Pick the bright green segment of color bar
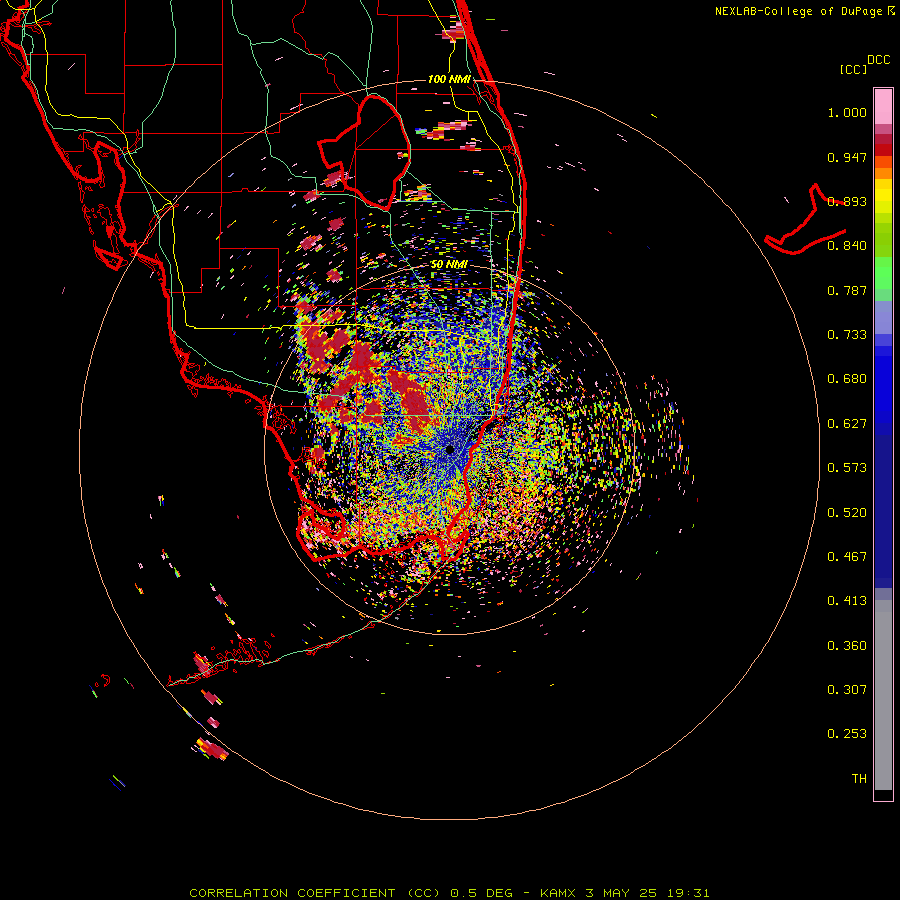 [883, 273]
